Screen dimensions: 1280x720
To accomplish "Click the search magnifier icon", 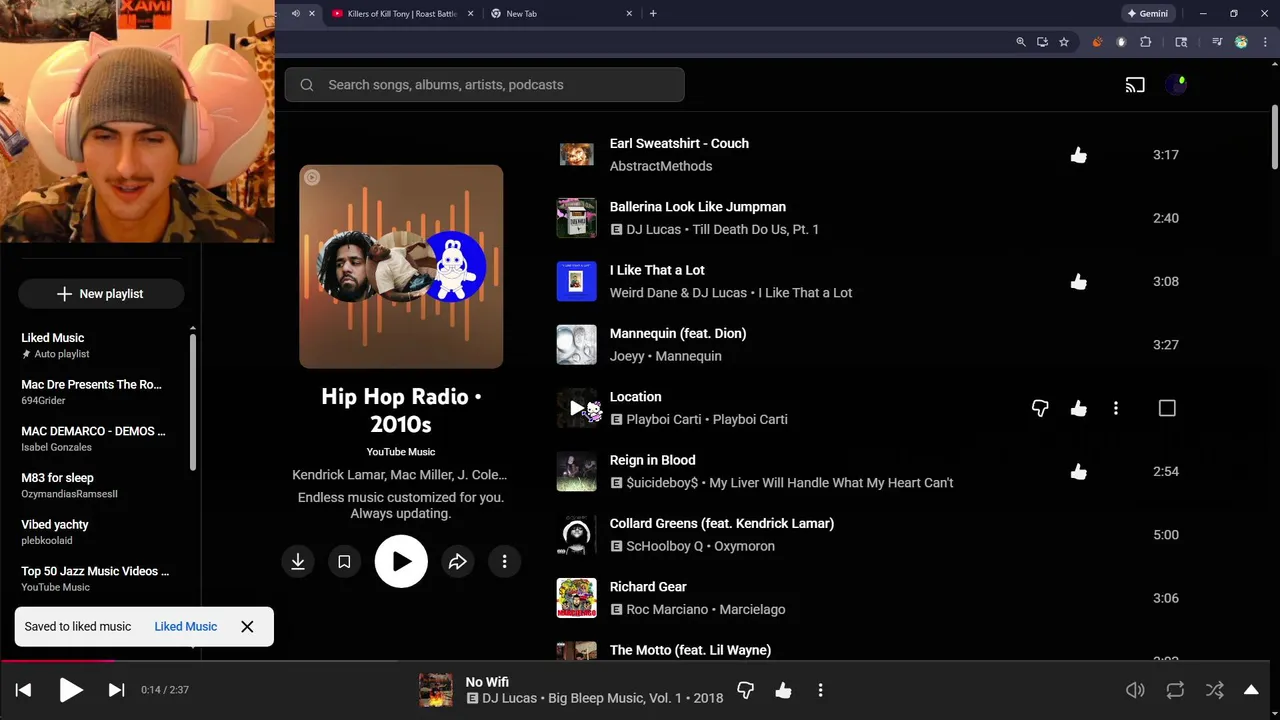I will point(307,85).
